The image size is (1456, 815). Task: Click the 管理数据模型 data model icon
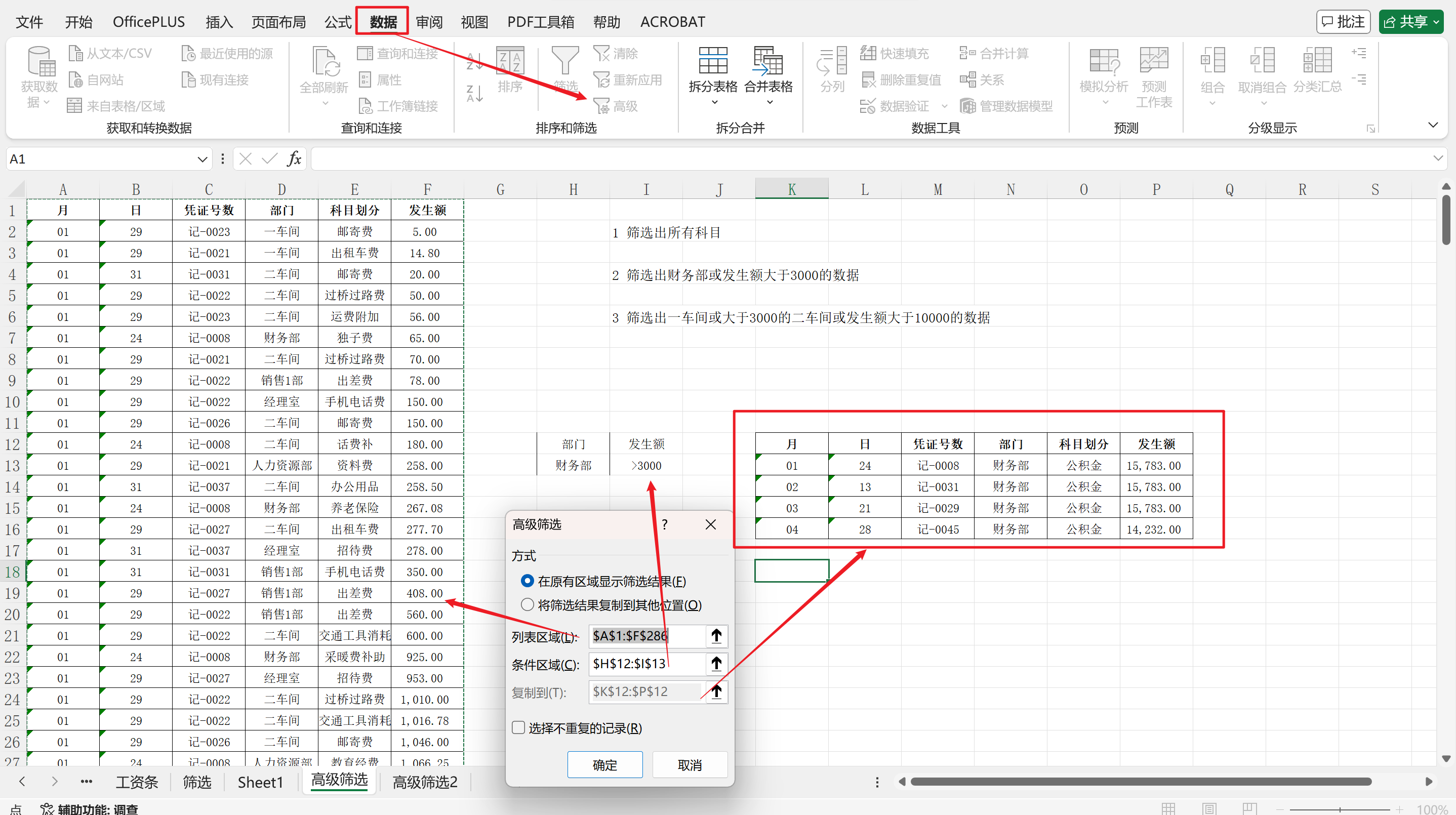1006,106
